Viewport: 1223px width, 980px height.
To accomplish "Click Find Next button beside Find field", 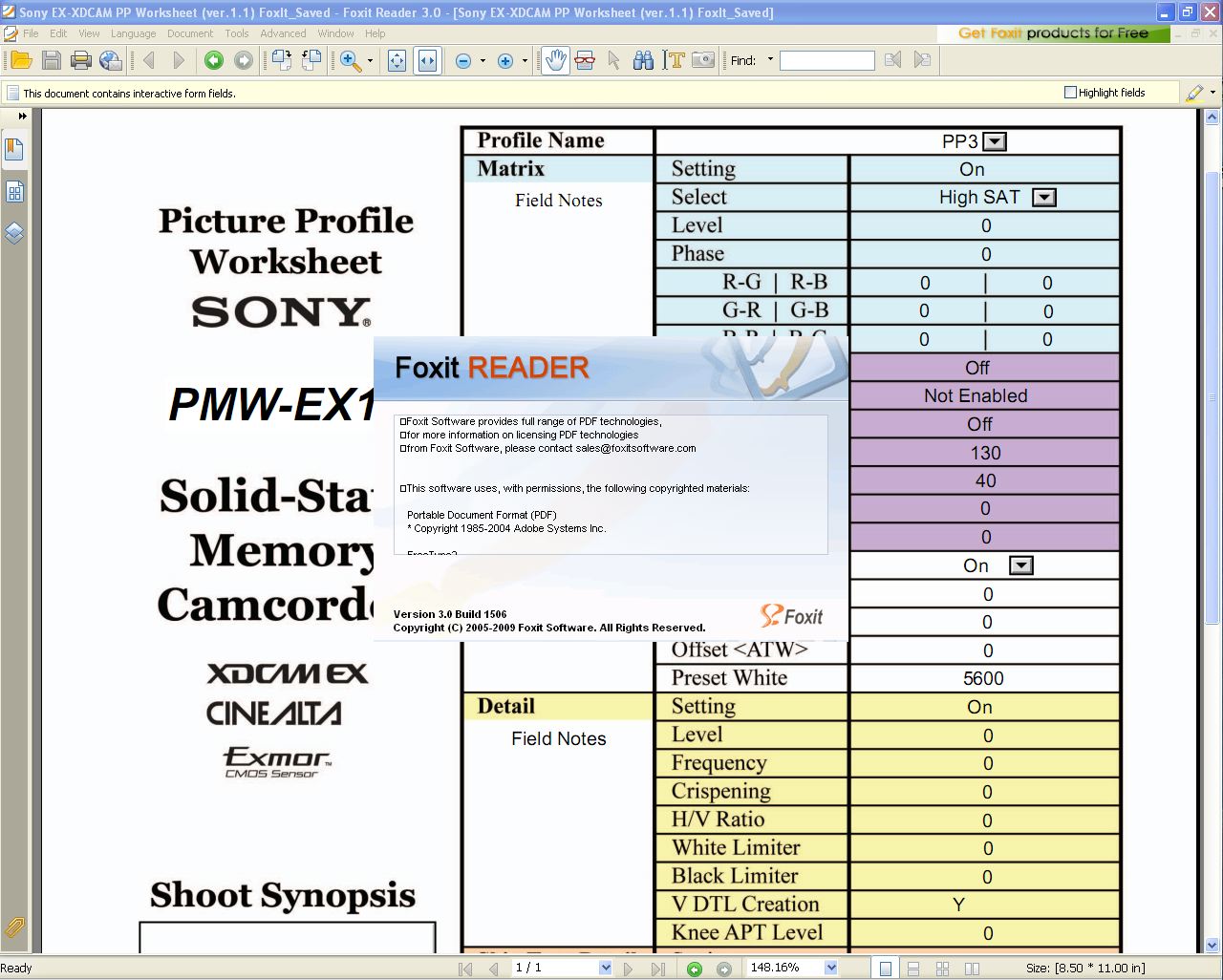I will point(892,60).
